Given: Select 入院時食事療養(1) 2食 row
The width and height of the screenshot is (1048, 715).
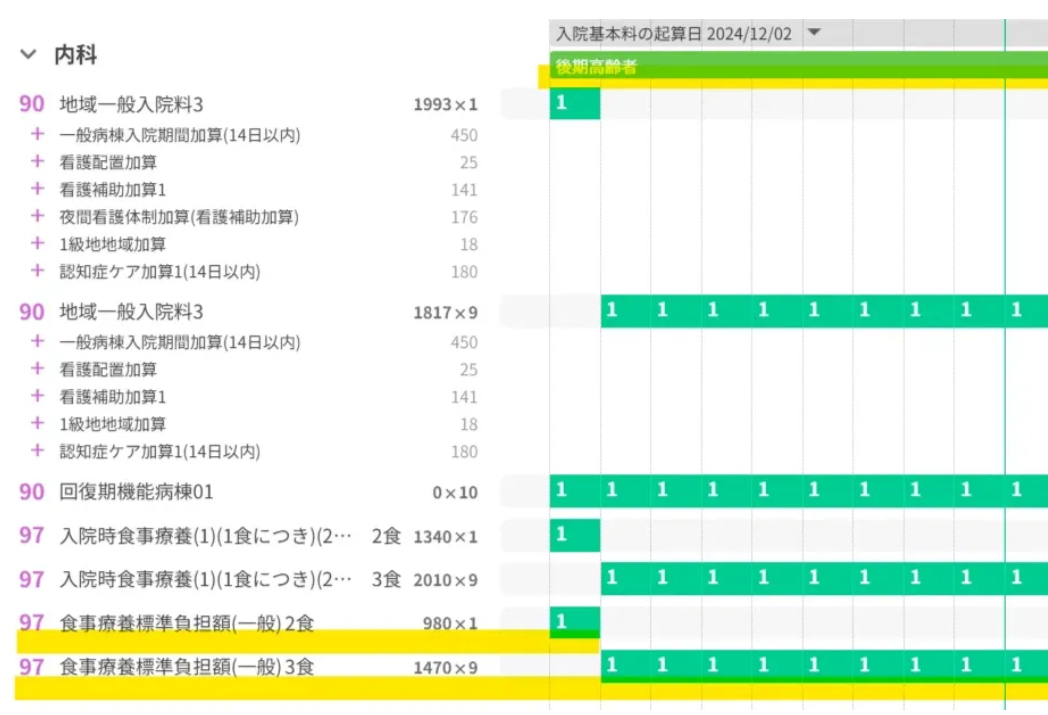Looking at the screenshot, I should tap(249, 536).
